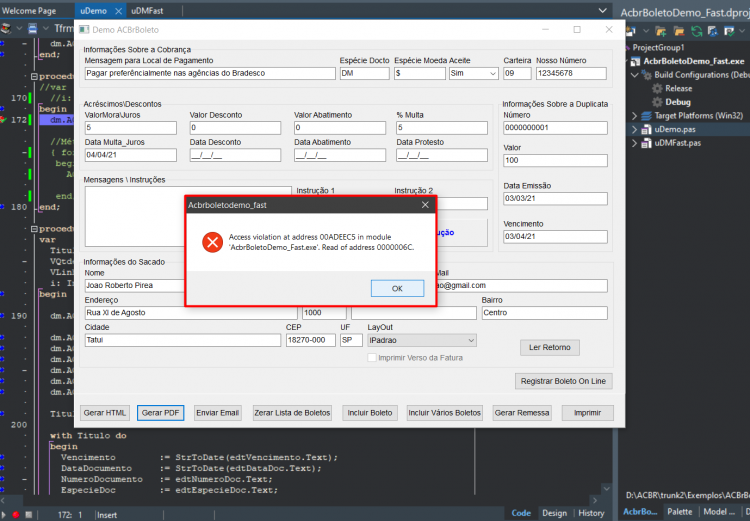Click the add-to-project folder icon with plus
This screenshot has width=750, height=521.
661,32
